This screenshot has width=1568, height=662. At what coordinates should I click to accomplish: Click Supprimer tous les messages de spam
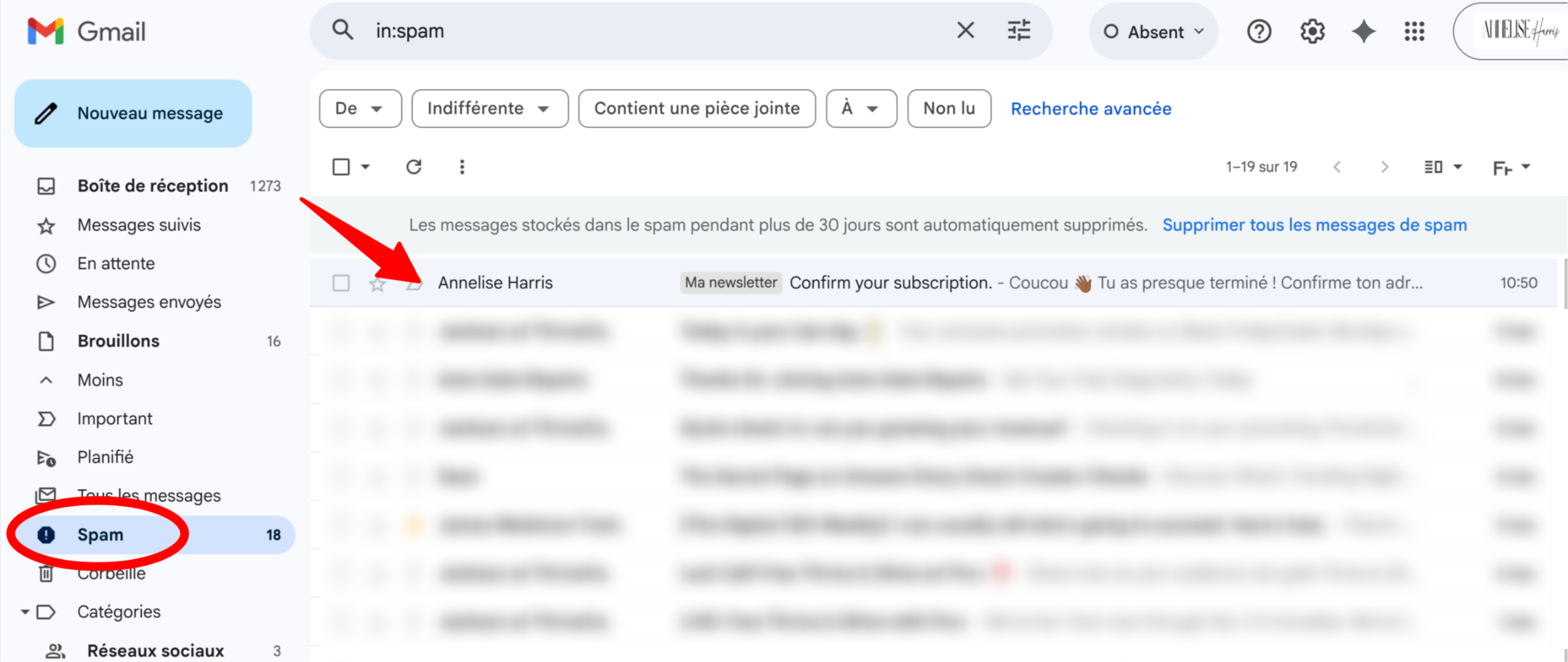point(1314,225)
